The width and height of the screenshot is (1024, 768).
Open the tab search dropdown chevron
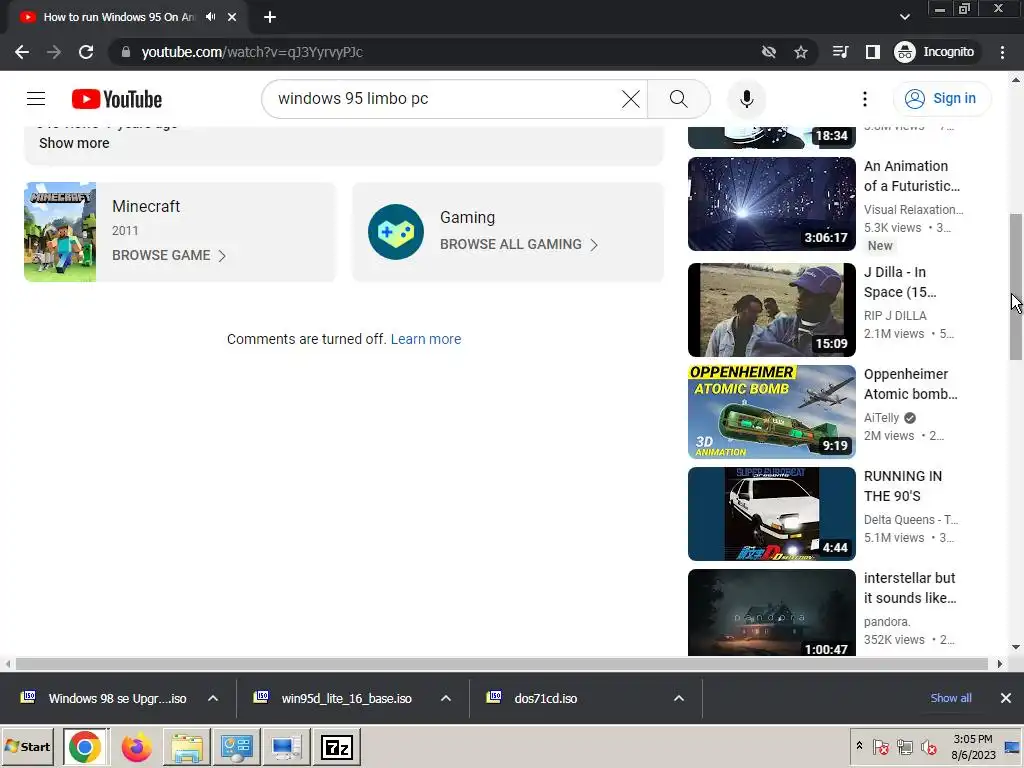tap(904, 18)
